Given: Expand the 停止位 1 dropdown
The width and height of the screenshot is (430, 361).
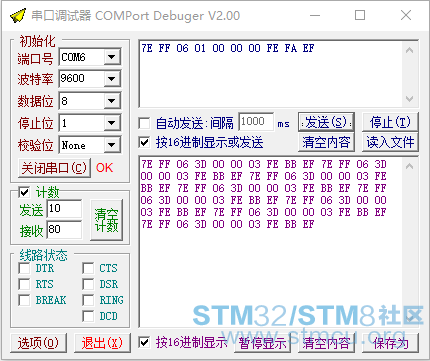Looking at the screenshot, I should tap(111, 123).
